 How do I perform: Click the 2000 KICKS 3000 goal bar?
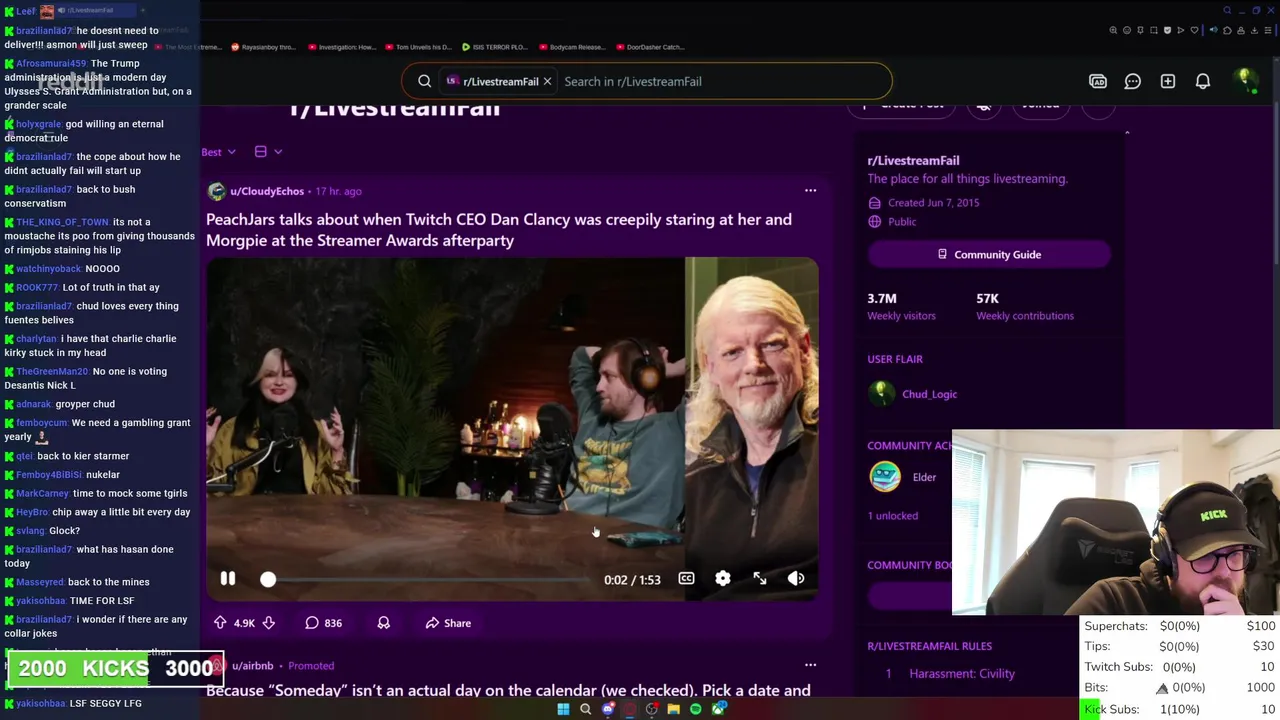click(x=116, y=669)
